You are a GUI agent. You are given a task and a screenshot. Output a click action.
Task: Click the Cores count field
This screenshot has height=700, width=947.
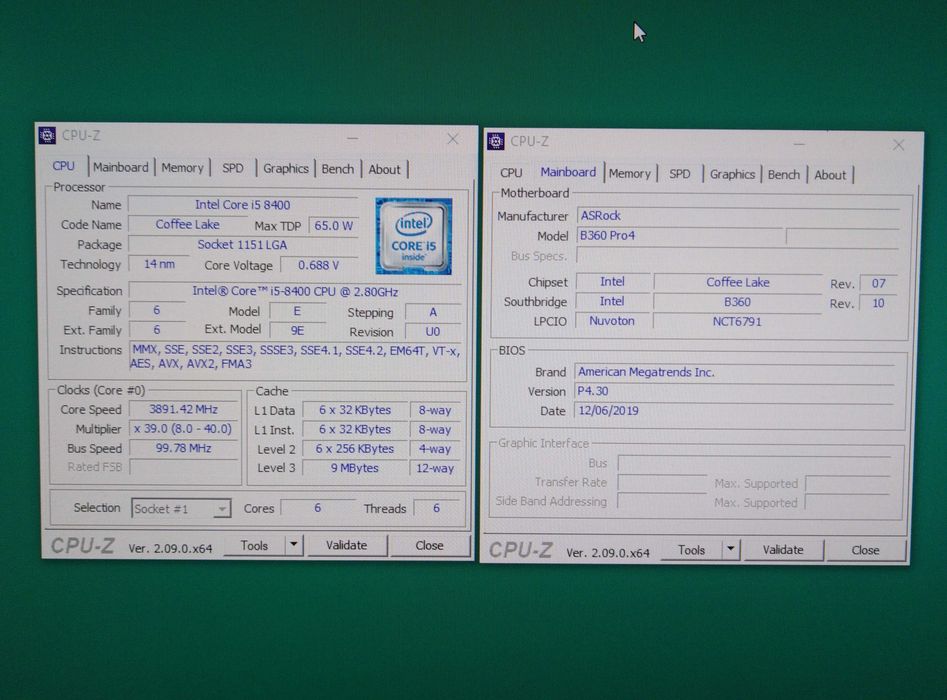(x=318, y=509)
